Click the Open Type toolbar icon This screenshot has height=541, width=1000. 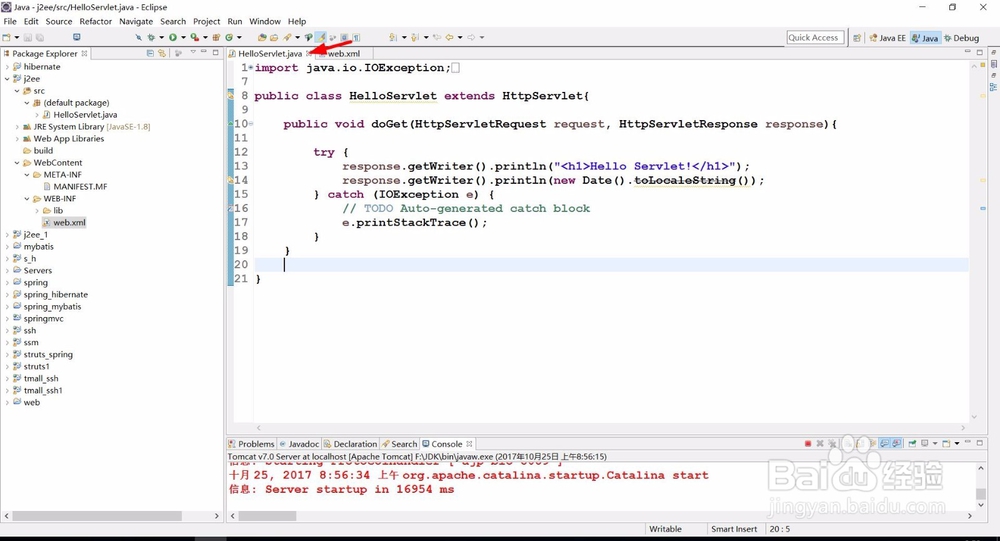[x=262, y=37]
